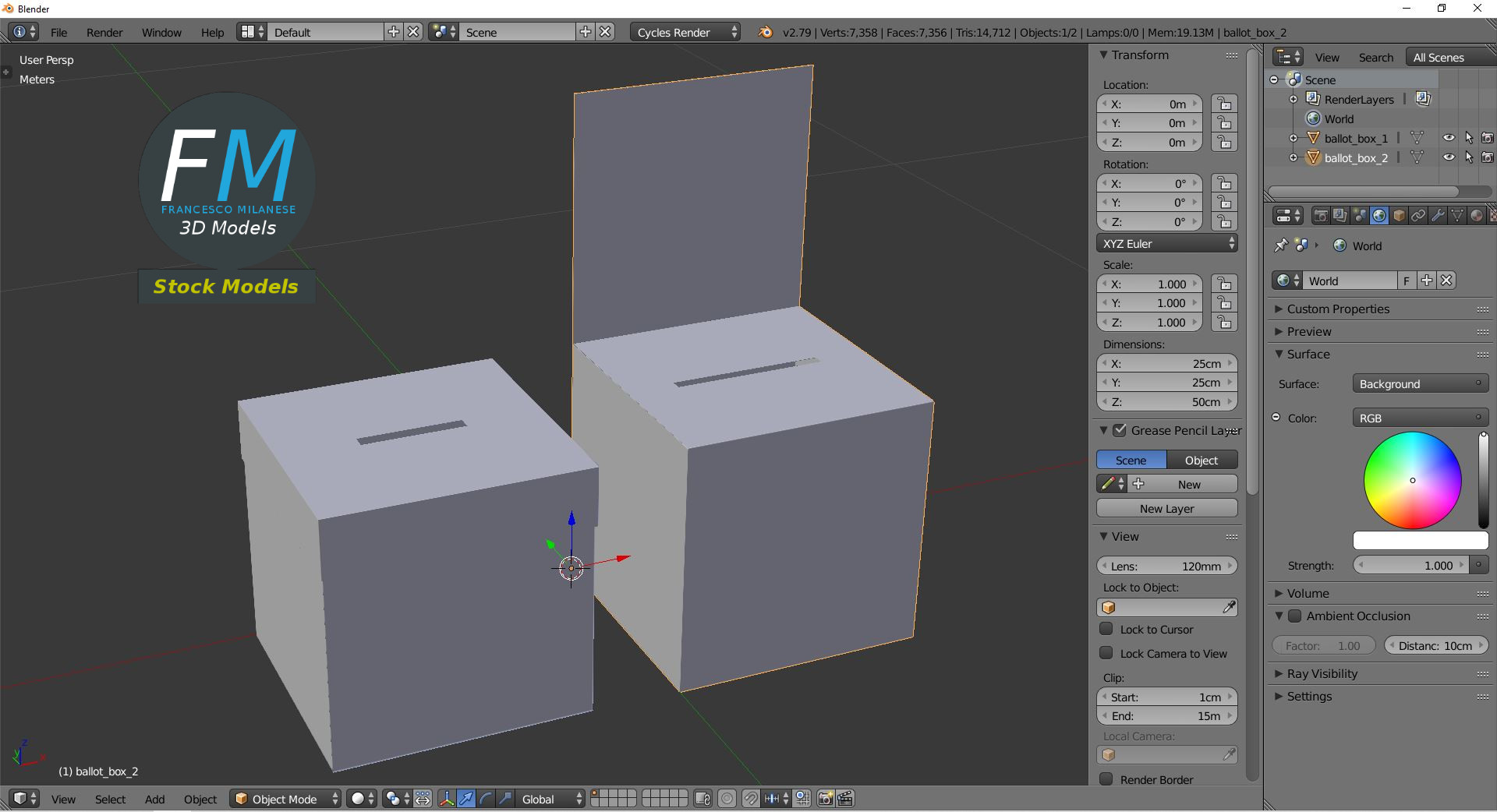Click the New Layer button
Screen dimensions: 1497x812
coord(1166,508)
